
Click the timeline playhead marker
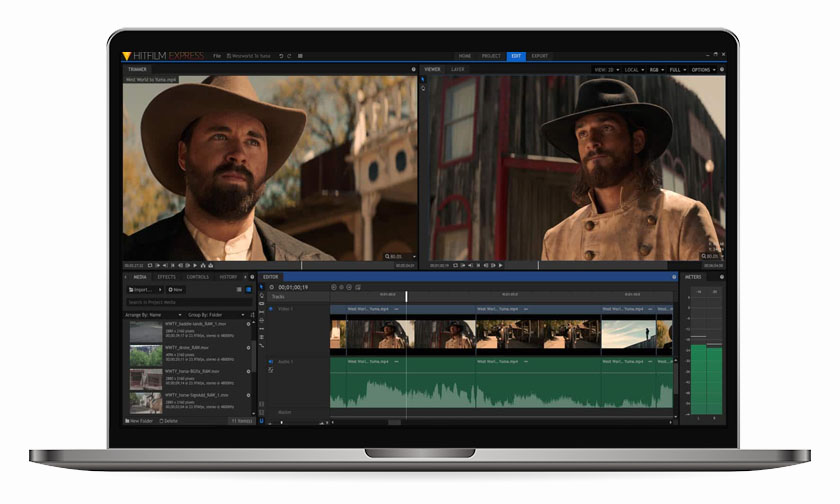tap(406, 296)
